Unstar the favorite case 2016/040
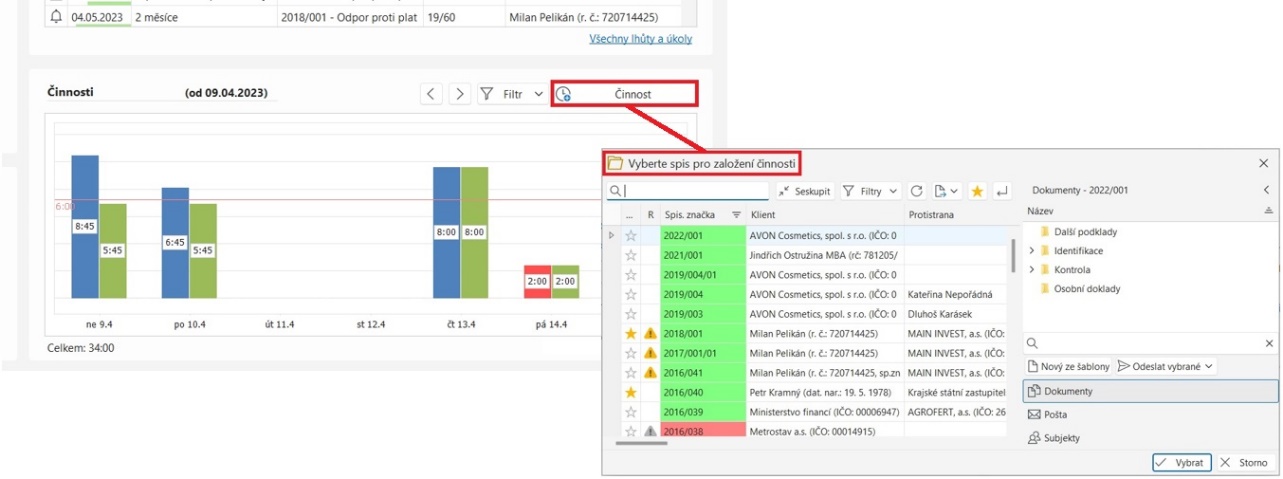 [x=631, y=392]
